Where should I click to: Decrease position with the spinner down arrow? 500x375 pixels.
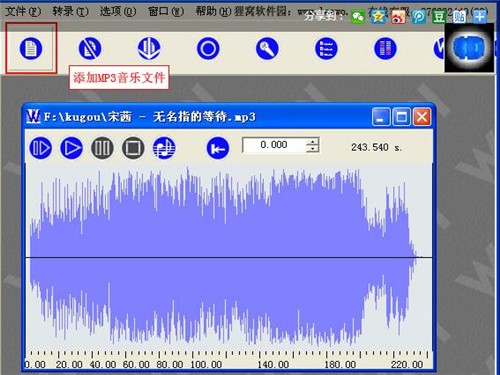point(313,149)
